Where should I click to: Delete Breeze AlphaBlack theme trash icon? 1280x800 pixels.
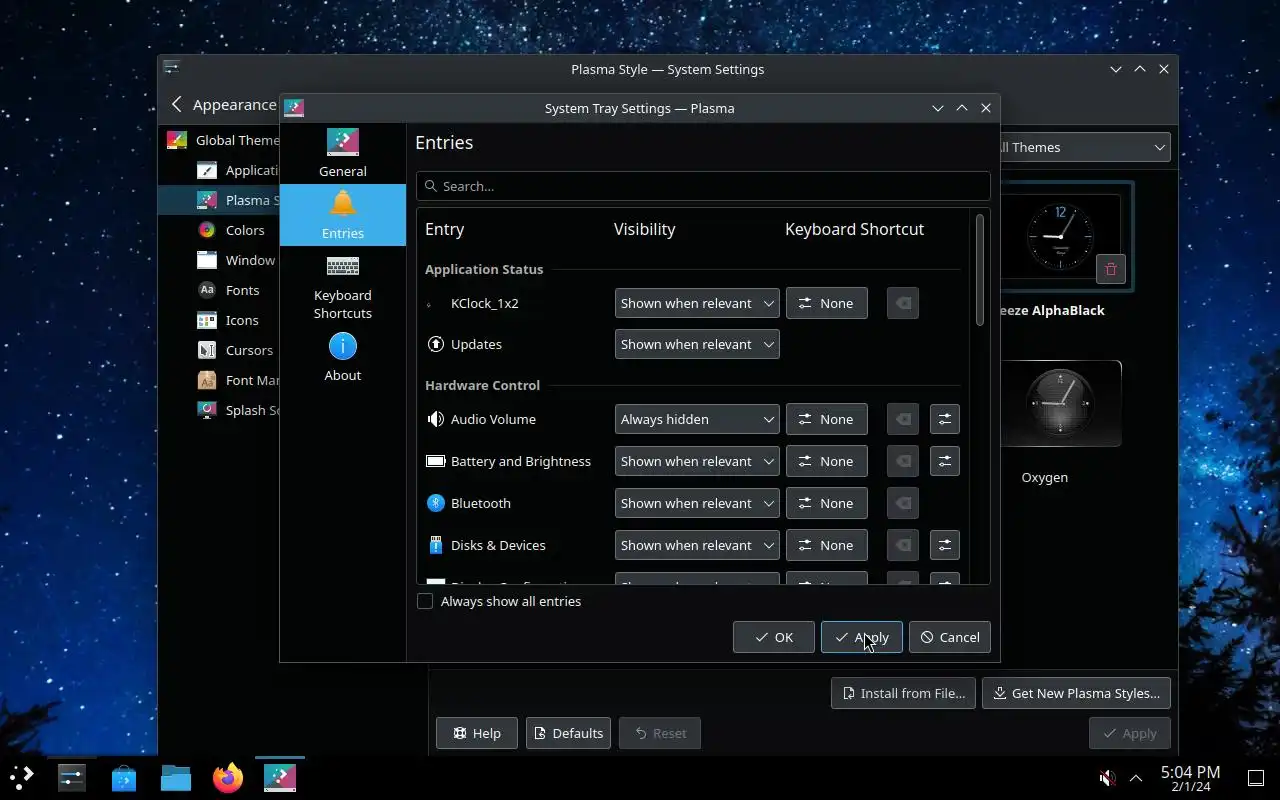pyautogui.click(x=1111, y=269)
